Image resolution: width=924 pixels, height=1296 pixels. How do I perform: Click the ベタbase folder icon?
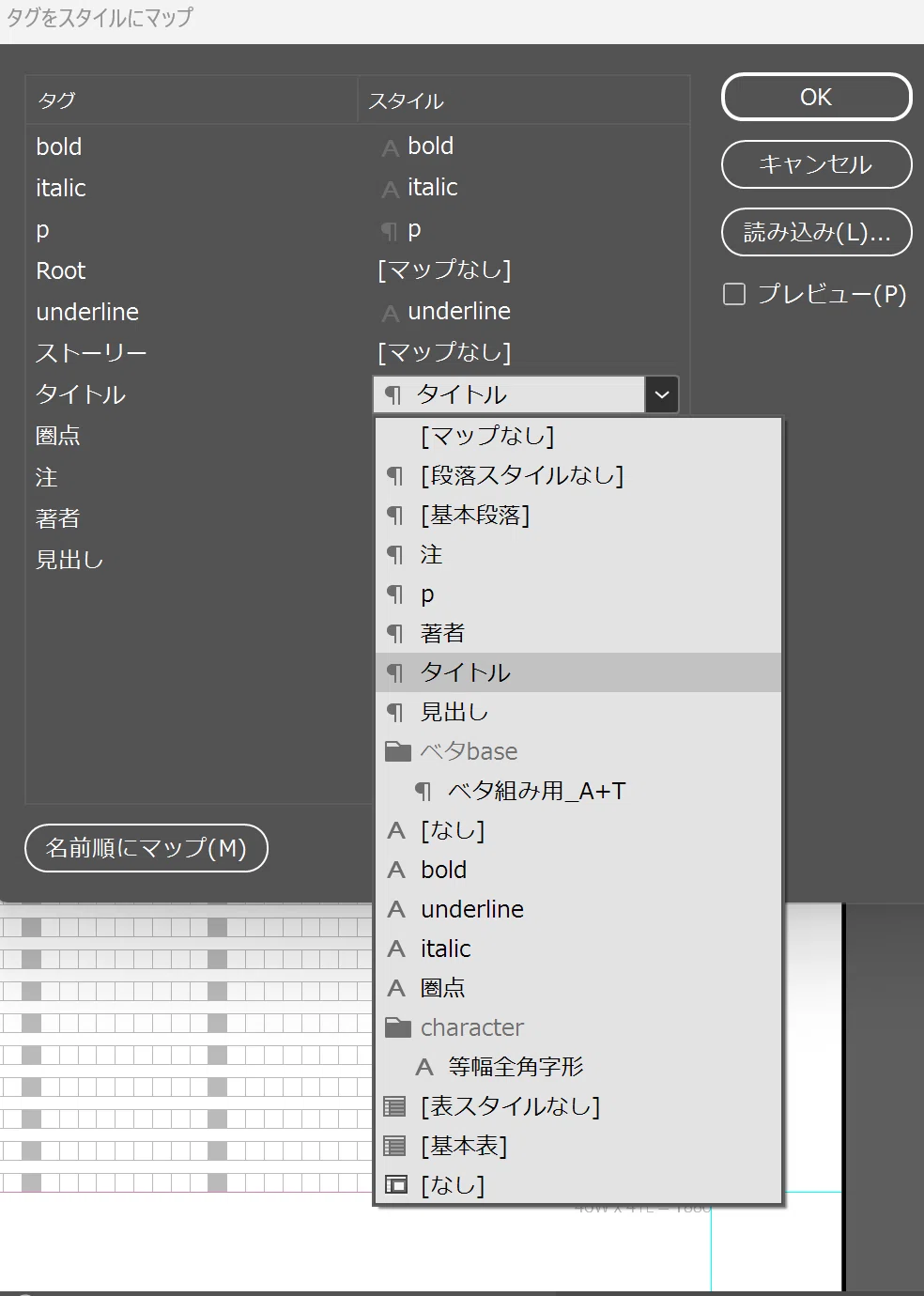coord(398,751)
